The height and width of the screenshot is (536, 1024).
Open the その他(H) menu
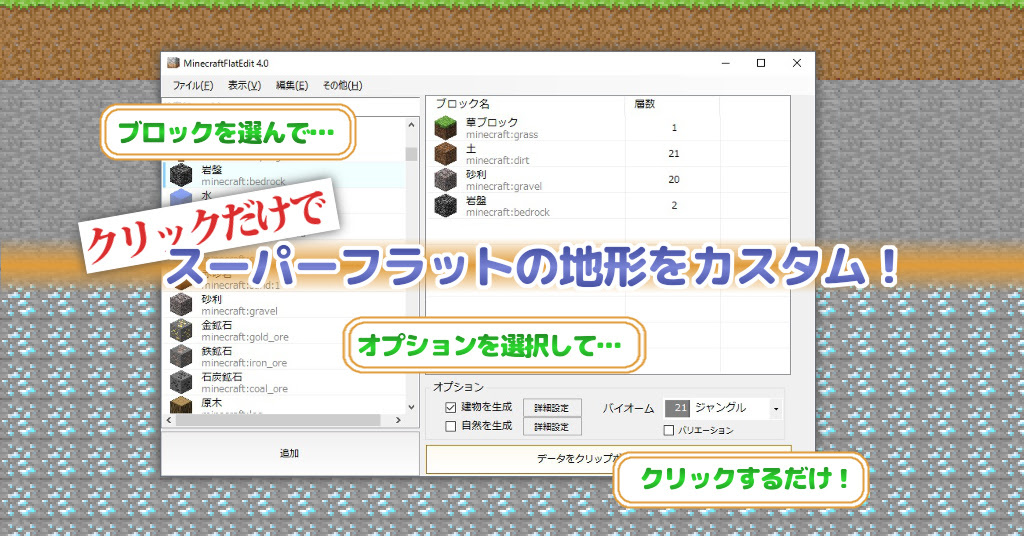click(x=342, y=86)
